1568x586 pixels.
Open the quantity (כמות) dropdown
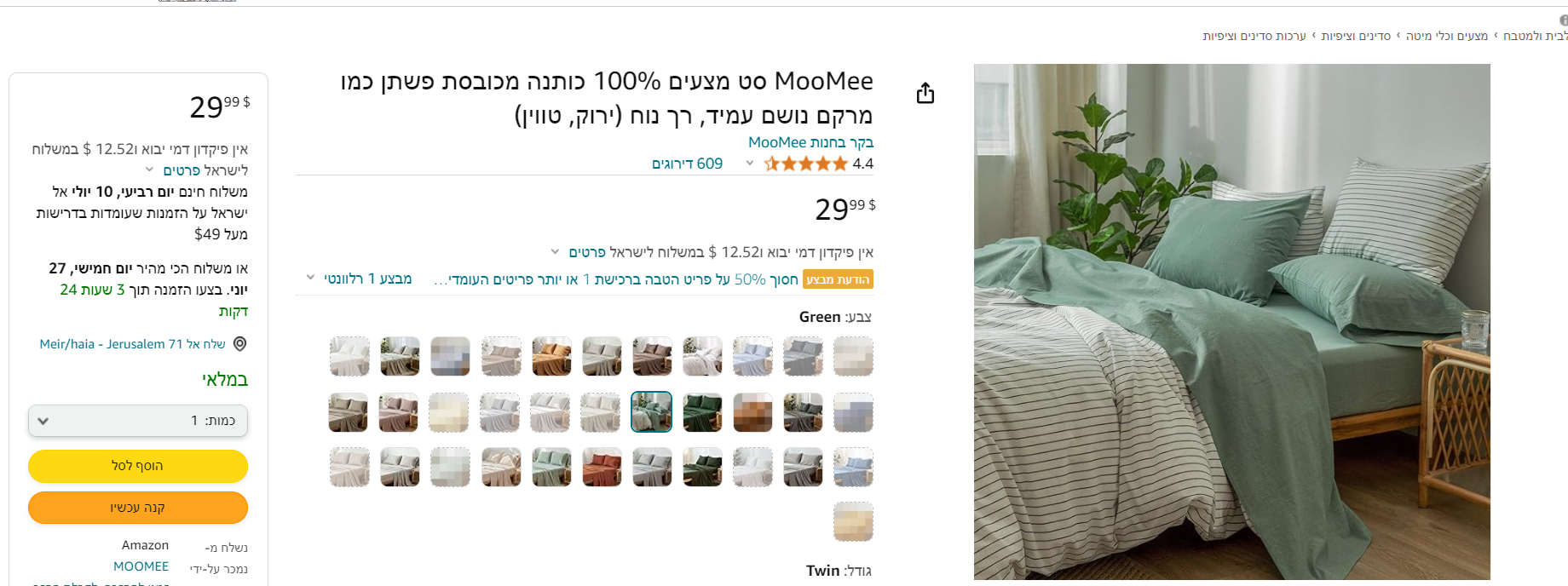(138, 421)
